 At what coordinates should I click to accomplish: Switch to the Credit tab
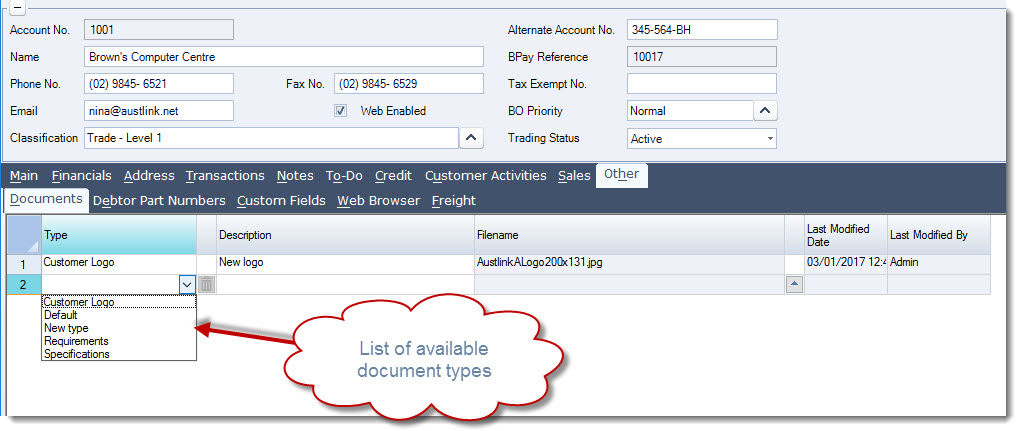click(x=393, y=176)
